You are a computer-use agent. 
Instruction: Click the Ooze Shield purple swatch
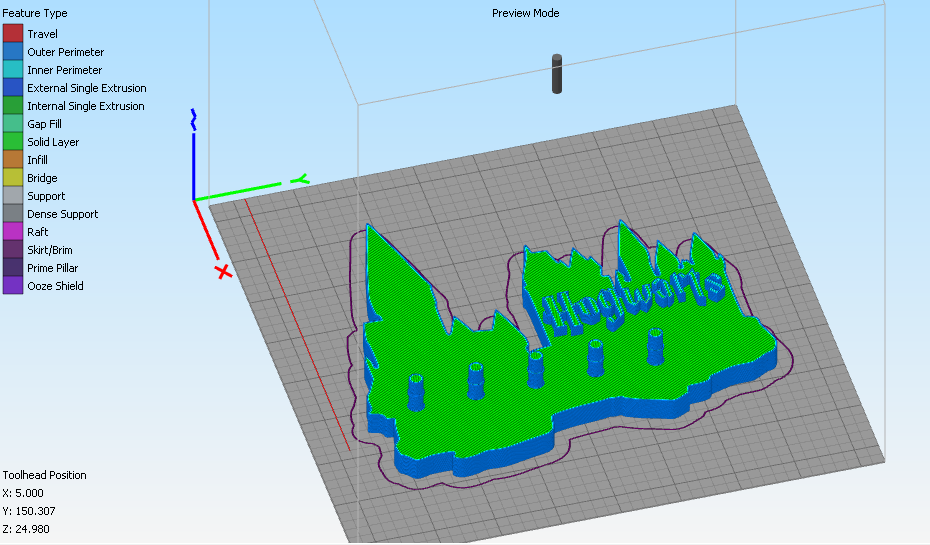click(x=13, y=285)
